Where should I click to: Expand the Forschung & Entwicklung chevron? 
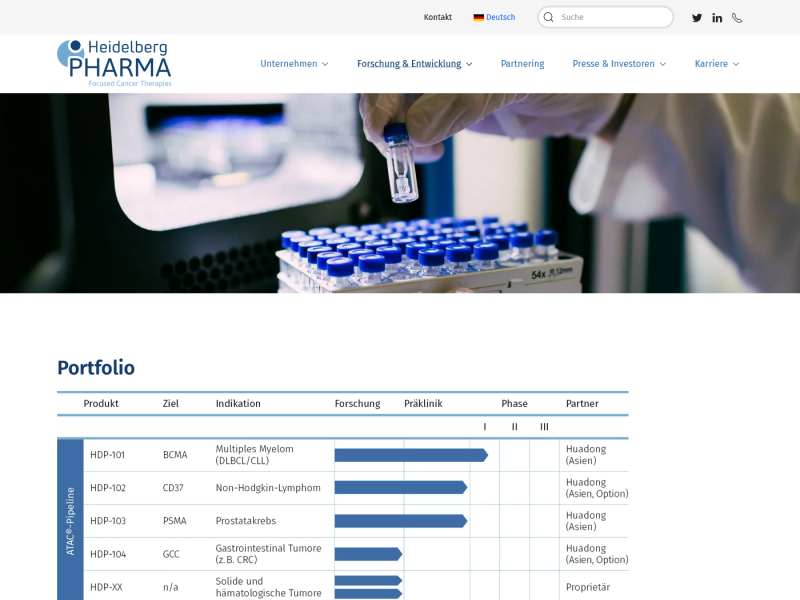pyautogui.click(x=469, y=64)
